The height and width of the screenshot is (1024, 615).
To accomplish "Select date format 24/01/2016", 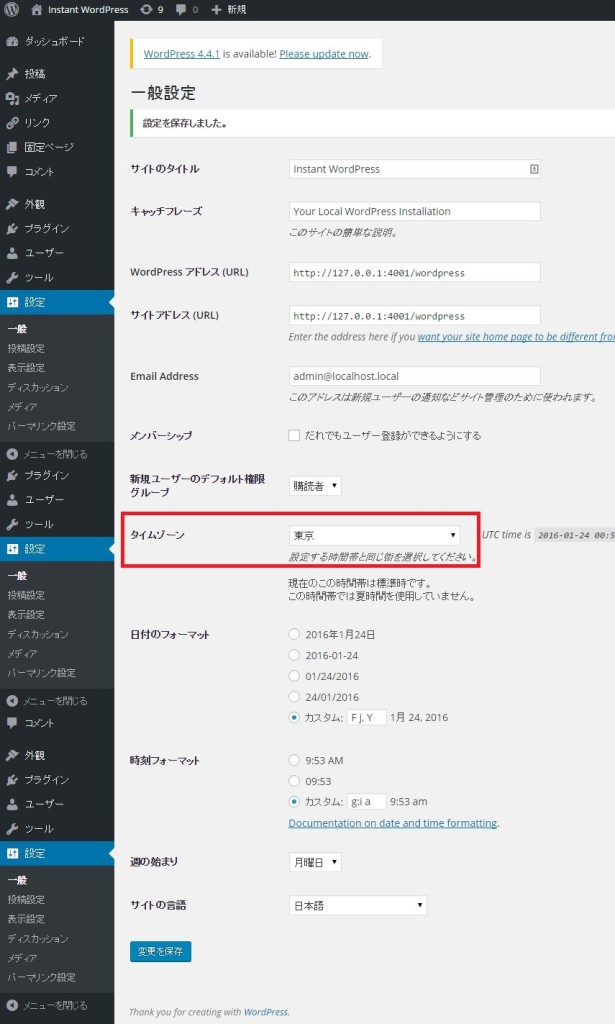I will (x=294, y=697).
